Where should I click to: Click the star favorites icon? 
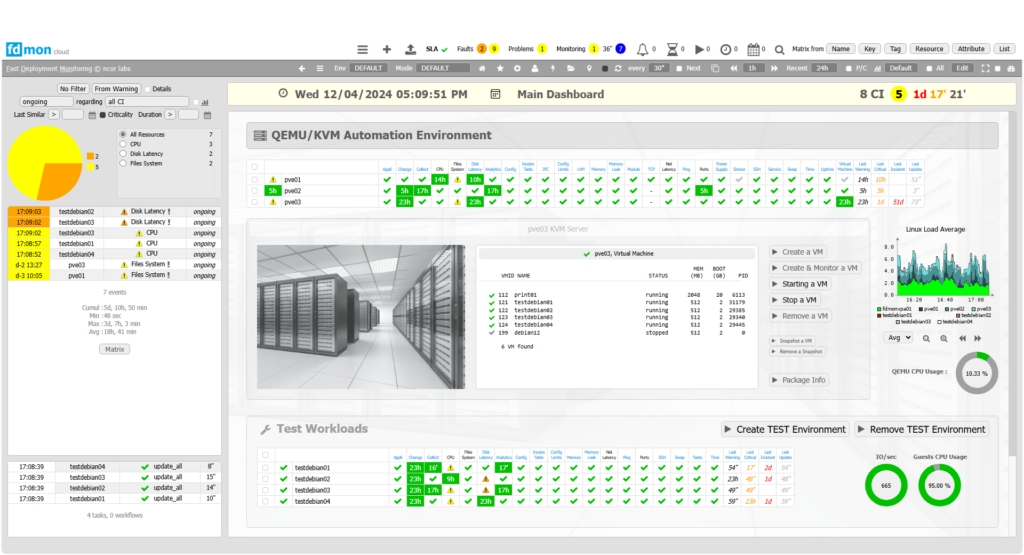coord(500,68)
